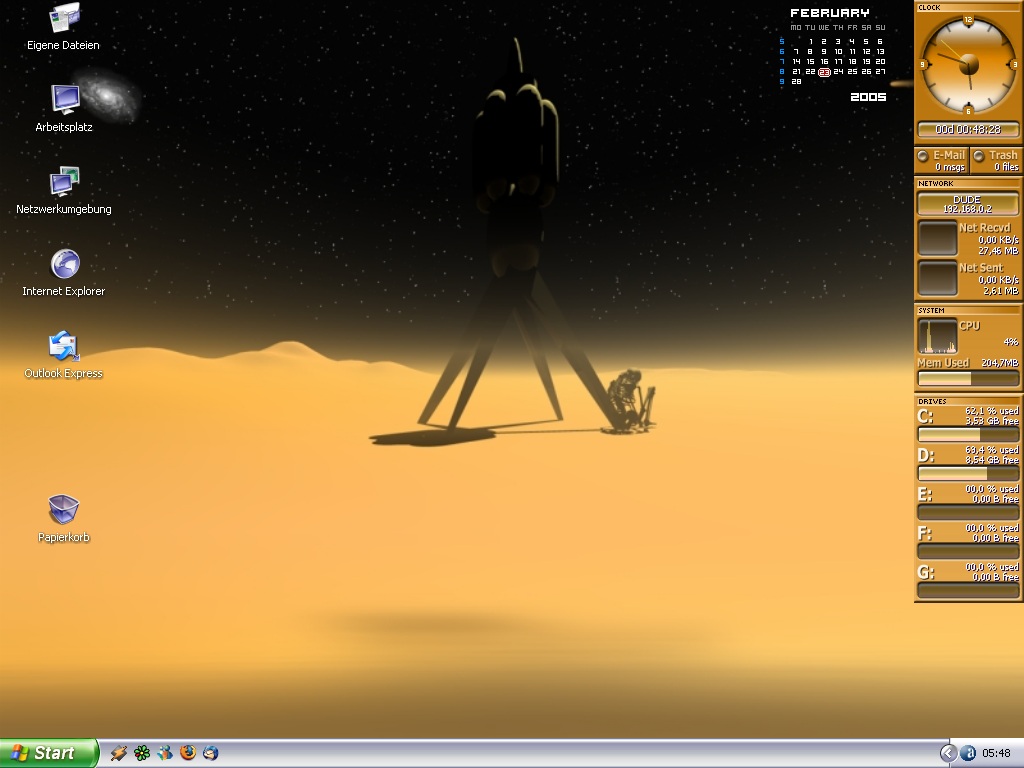This screenshot has width=1024, height=768.
Task: Click drive F: label
Action: (925, 534)
